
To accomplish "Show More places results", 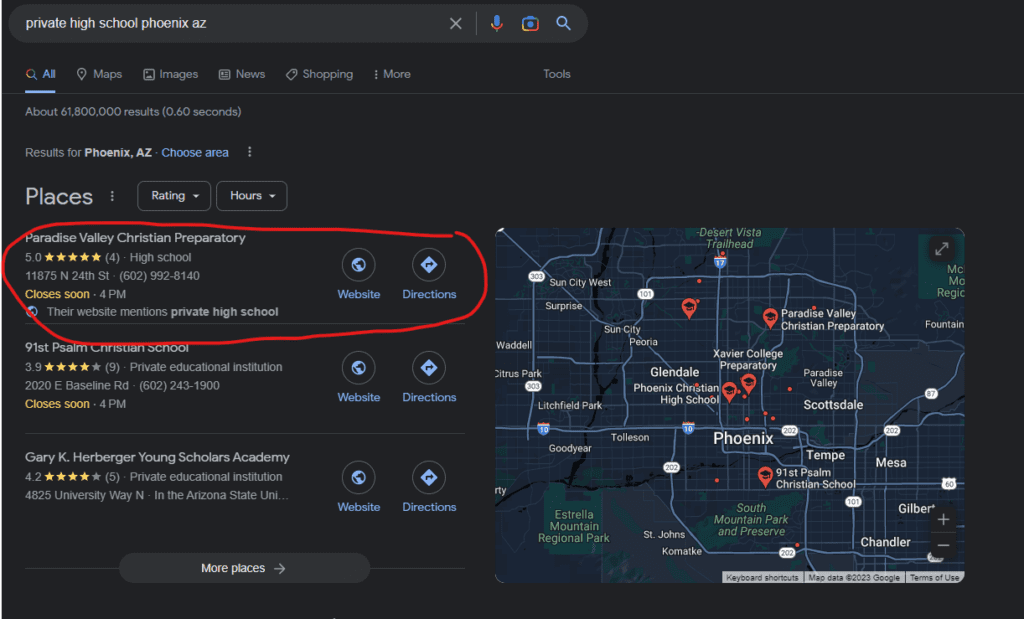I will click(x=244, y=568).
